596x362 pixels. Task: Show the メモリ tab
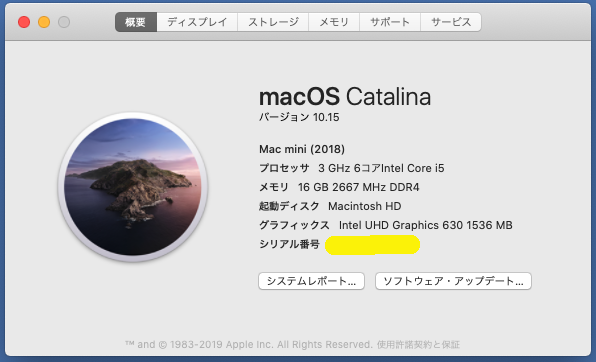pyautogui.click(x=334, y=22)
